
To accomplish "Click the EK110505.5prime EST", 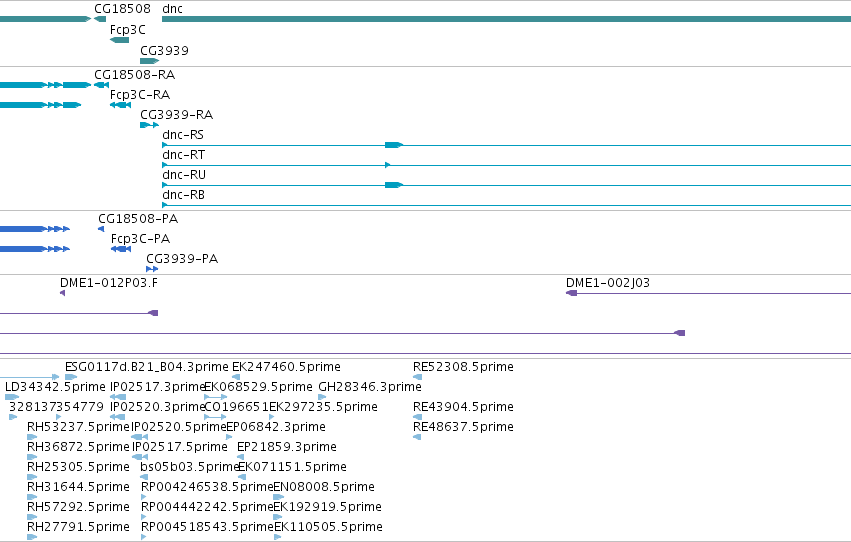I will [278, 537].
